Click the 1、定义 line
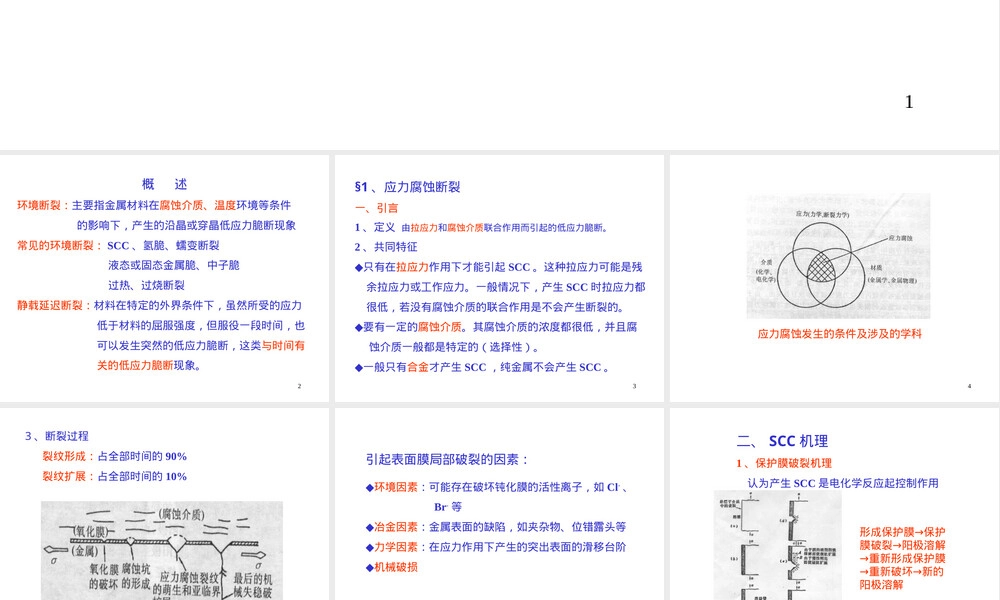Viewport: 1000px width, 600px height. 482,228
